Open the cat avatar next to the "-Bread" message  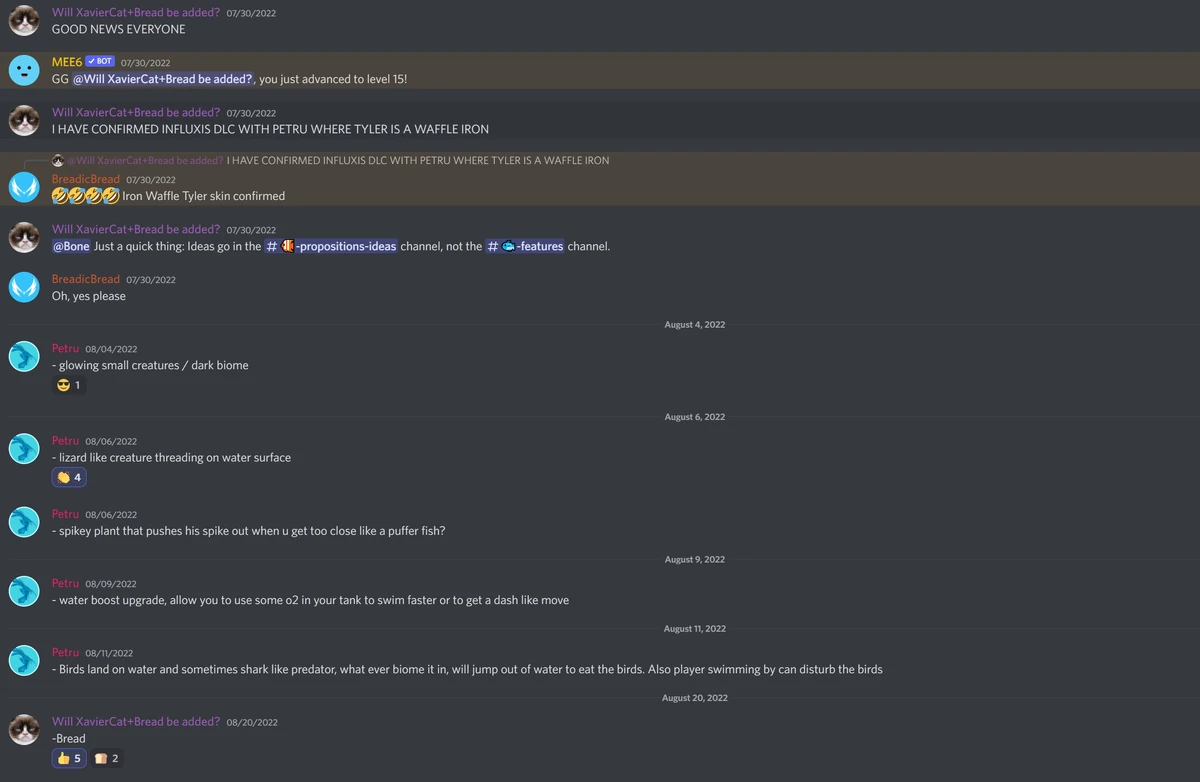(x=24, y=729)
